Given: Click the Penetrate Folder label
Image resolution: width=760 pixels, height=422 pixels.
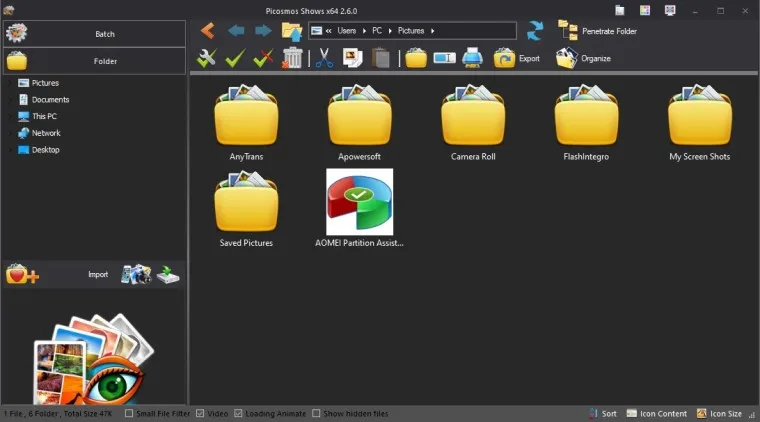Looking at the screenshot, I should click(609, 31).
